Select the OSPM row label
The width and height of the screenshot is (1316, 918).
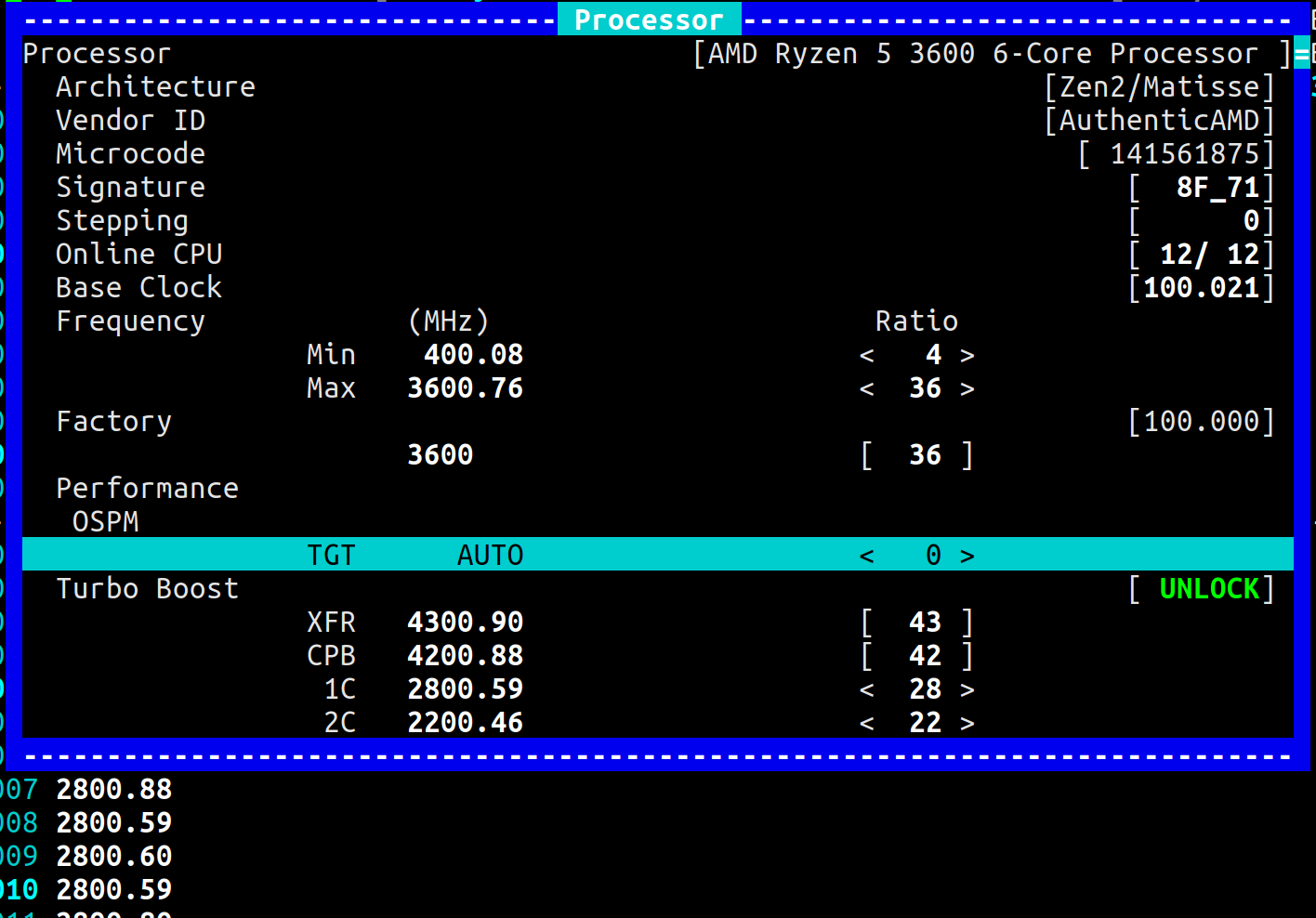click(x=105, y=522)
